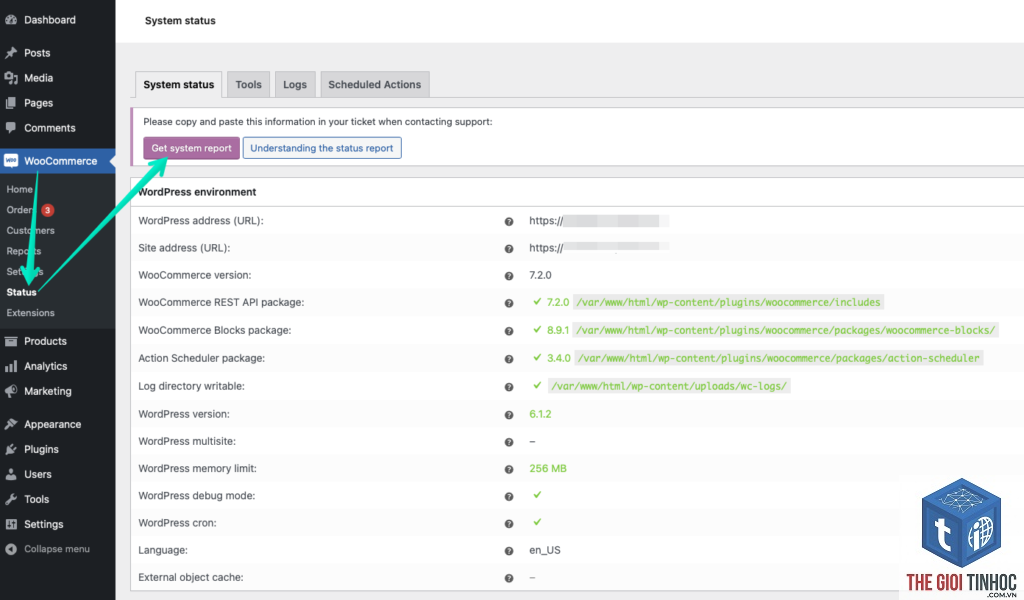1024x600 pixels.
Task: Click the action-scheduler package path
Action: tap(778, 358)
